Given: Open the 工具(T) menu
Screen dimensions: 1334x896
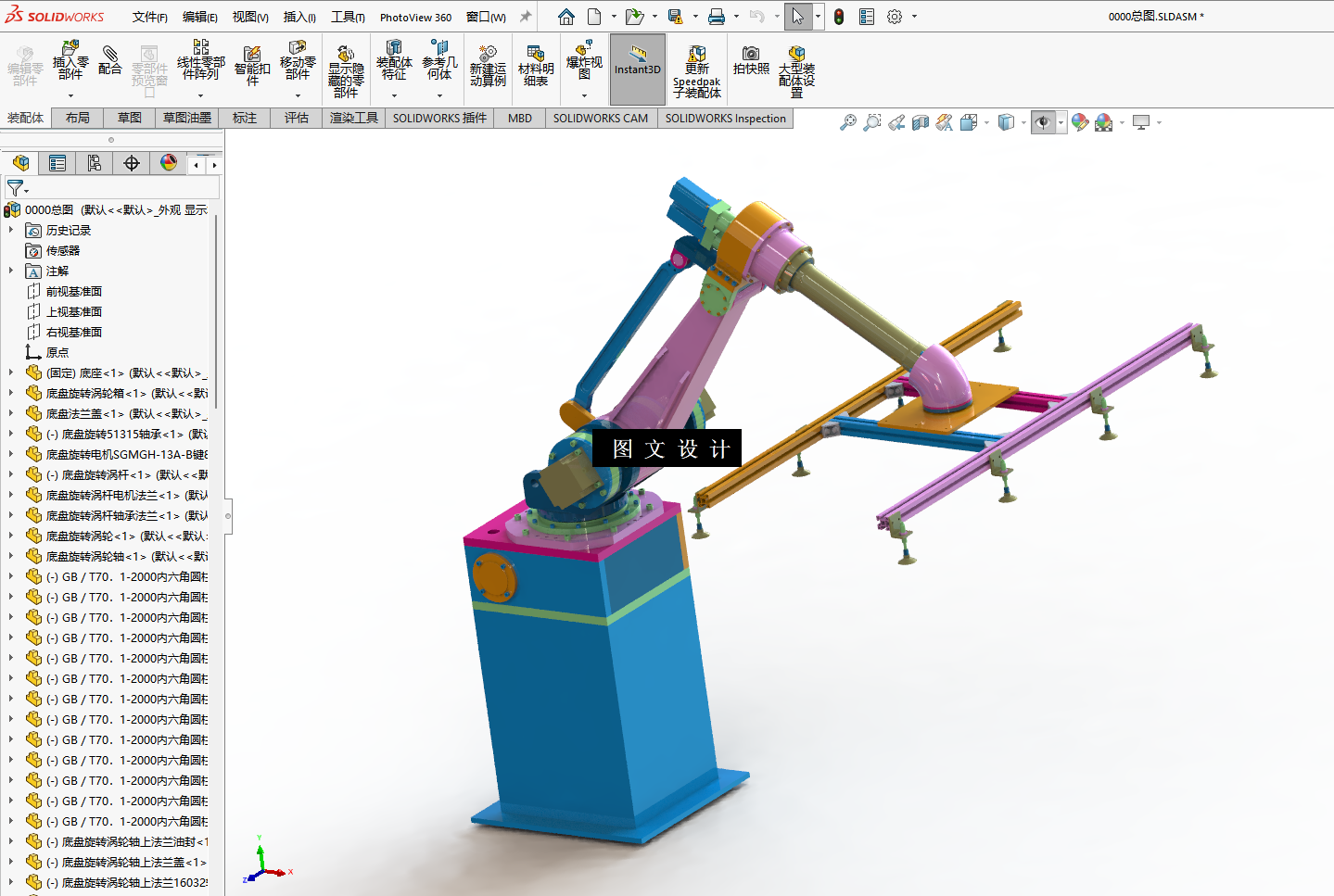Looking at the screenshot, I should [348, 17].
